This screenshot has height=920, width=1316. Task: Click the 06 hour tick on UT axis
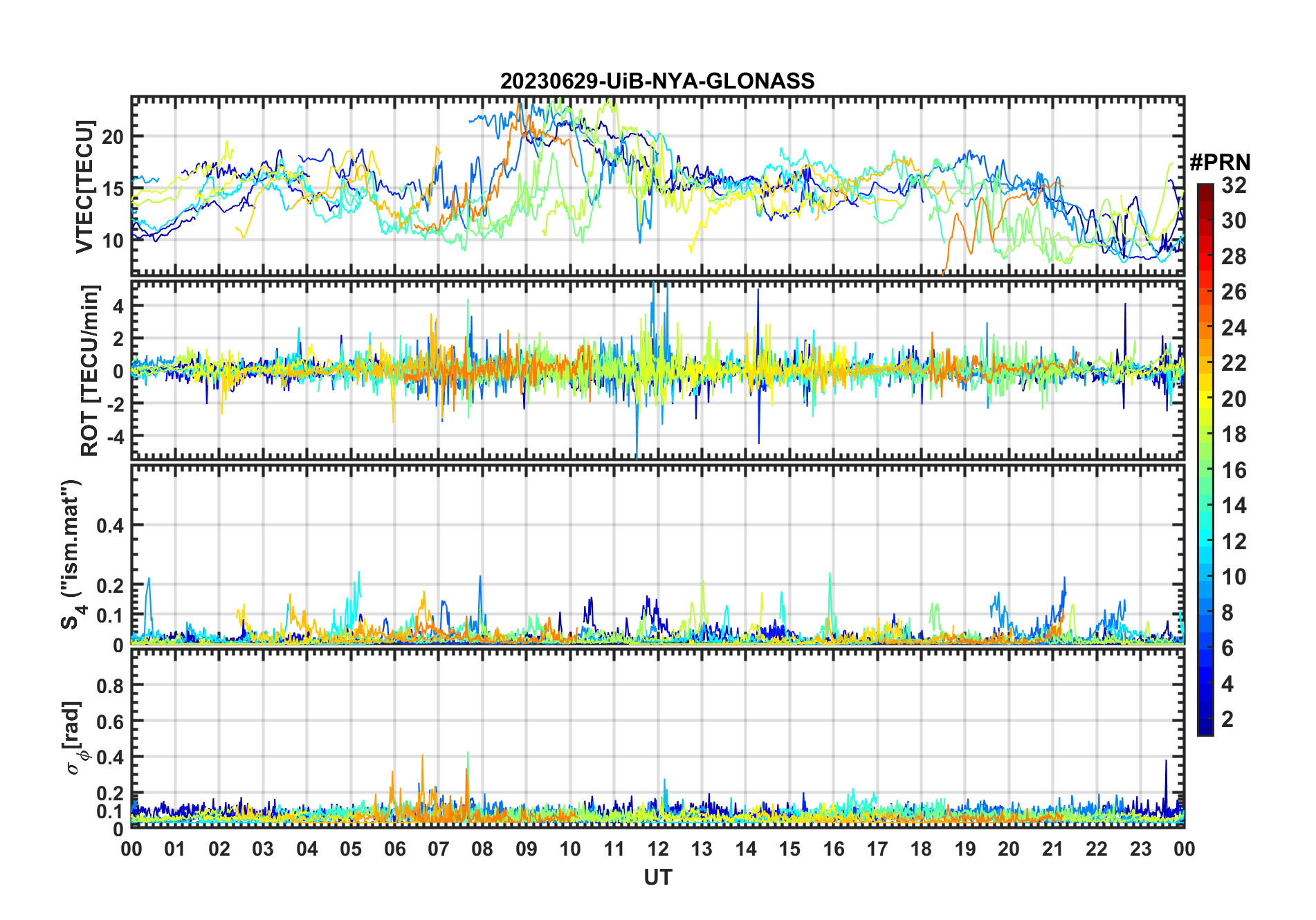point(394,849)
